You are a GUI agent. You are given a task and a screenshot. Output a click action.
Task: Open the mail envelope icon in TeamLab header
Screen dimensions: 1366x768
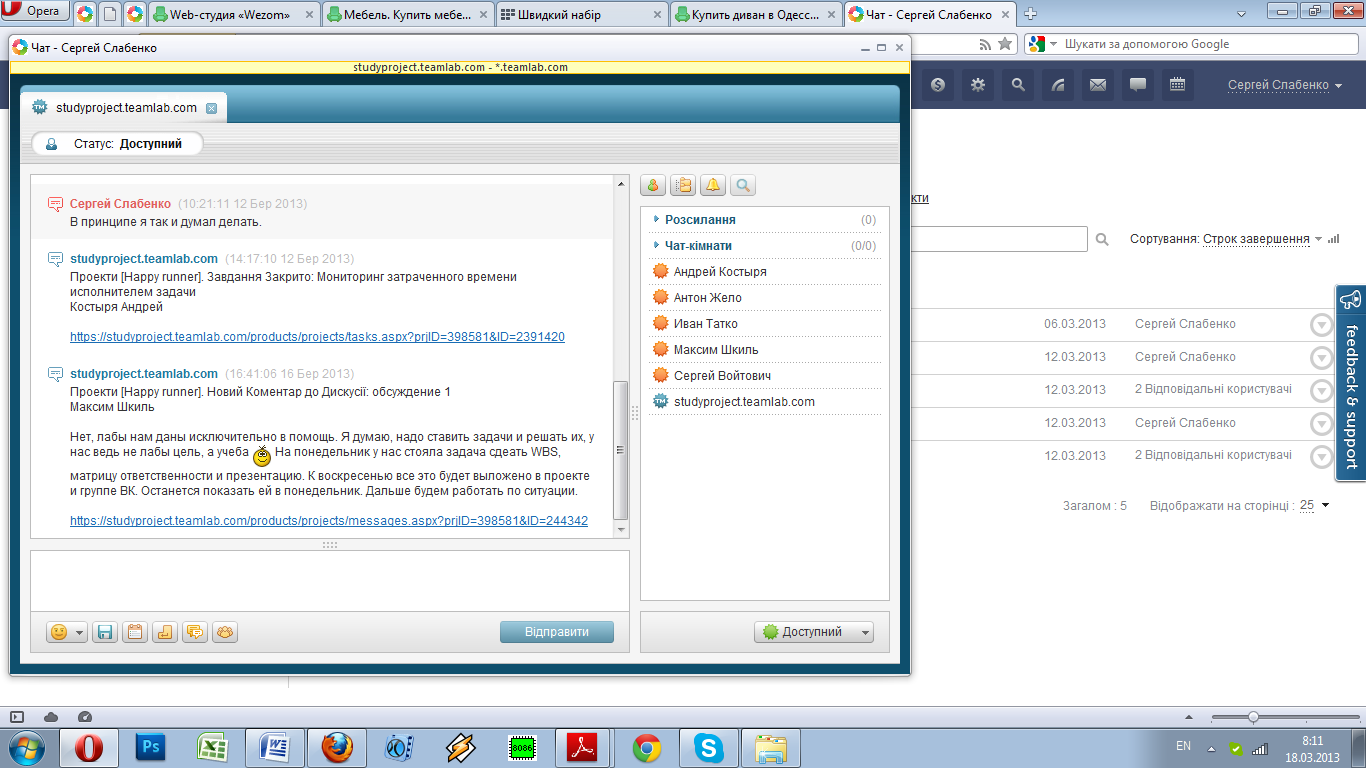click(x=1098, y=85)
